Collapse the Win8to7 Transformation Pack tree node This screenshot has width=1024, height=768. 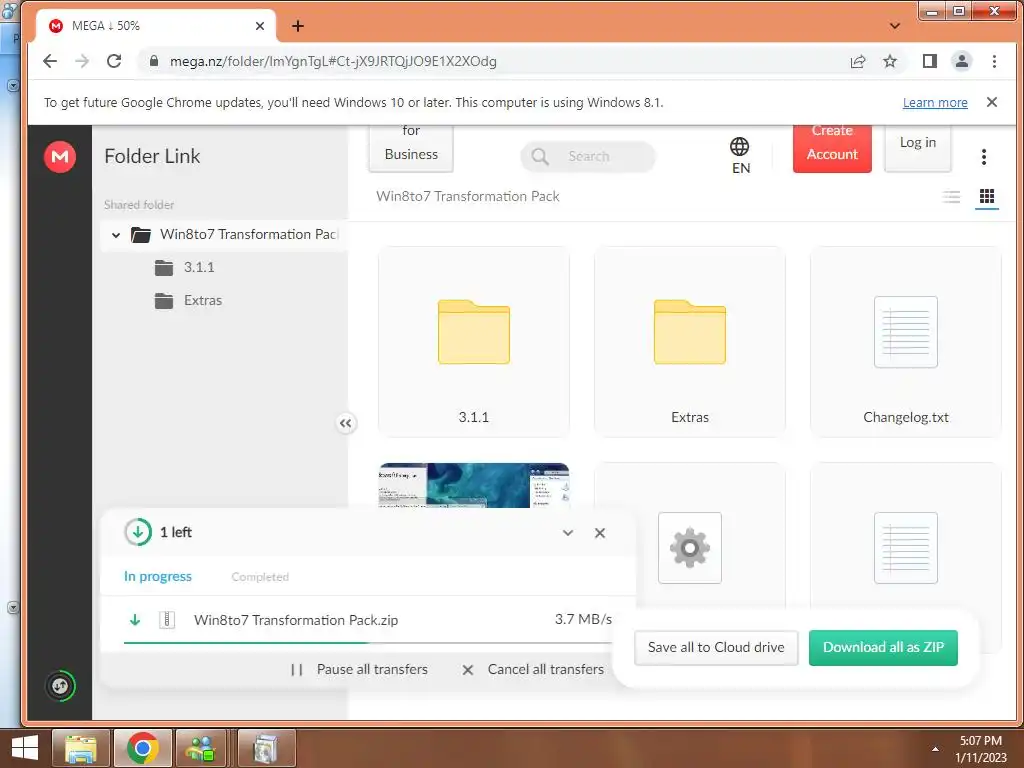coord(116,235)
